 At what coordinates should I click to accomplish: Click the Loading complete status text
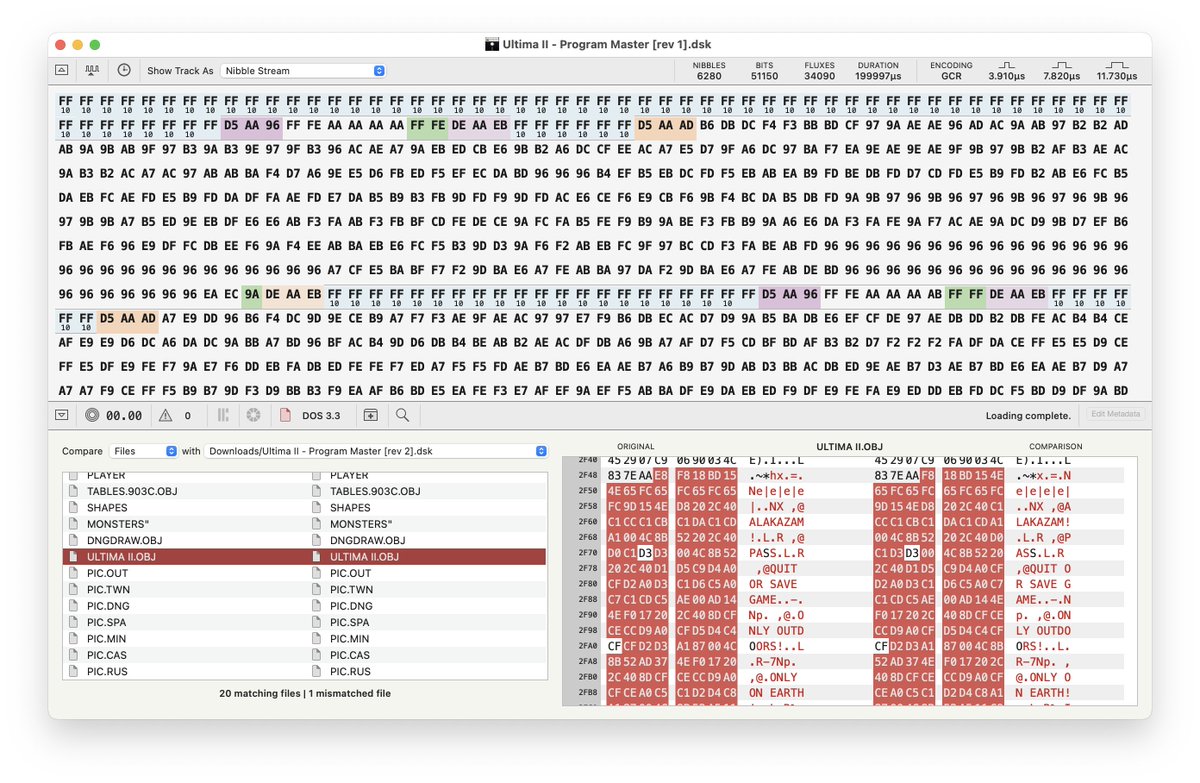(1028, 416)
